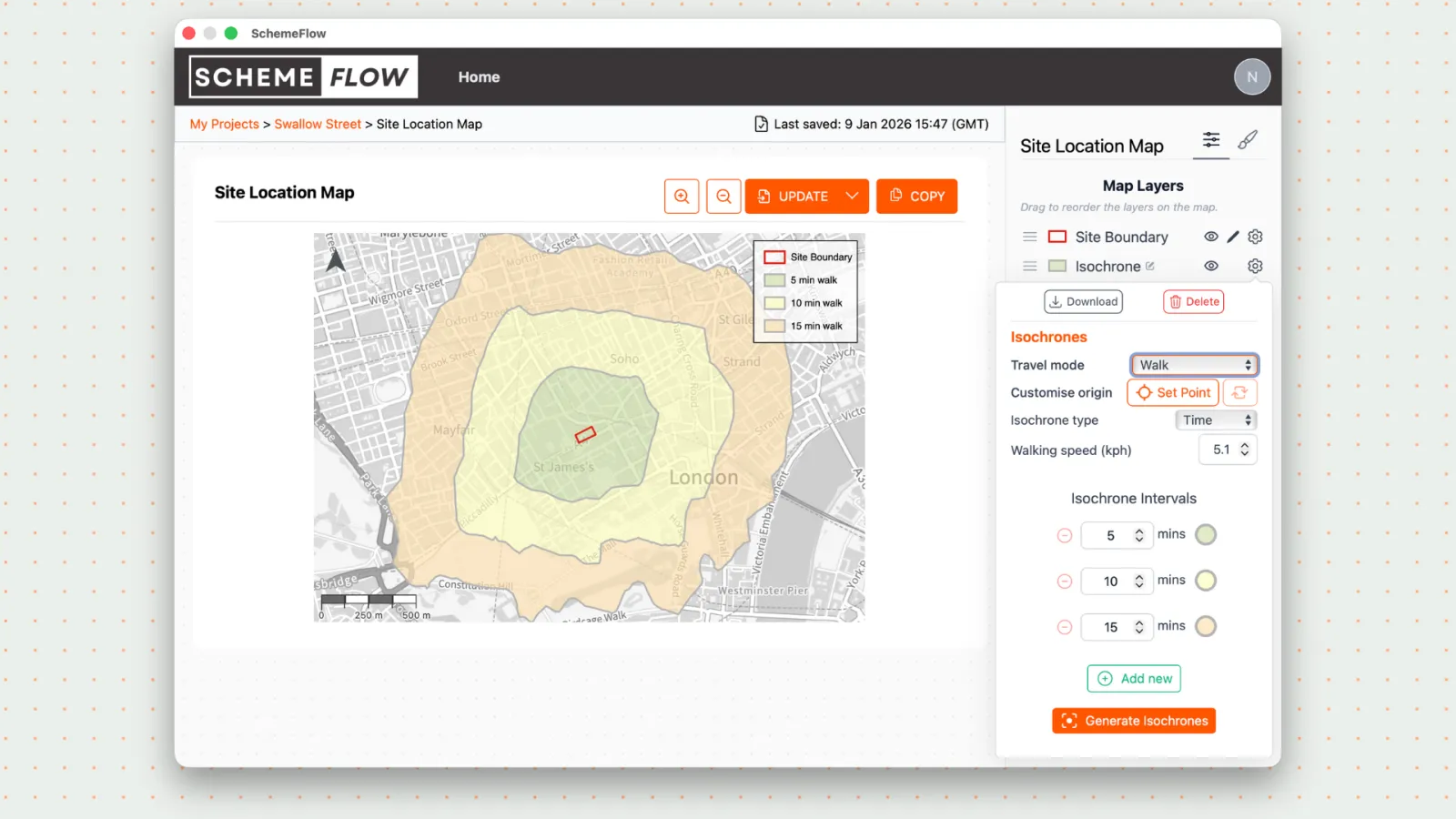Viewport: 1456px width, 819px height.
Task: Click the Isochrone layer swatch icon
Action: (x=1057, y=267)
